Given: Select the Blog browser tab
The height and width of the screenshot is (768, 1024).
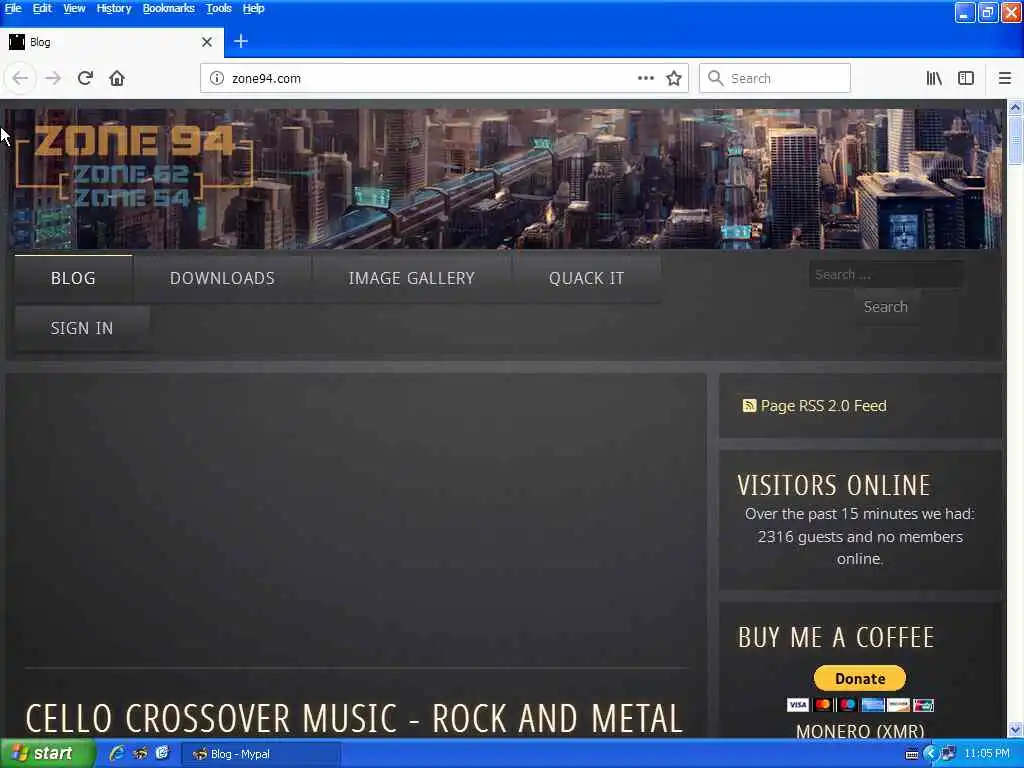Looking at the screenshot, I should coord(112,42).
